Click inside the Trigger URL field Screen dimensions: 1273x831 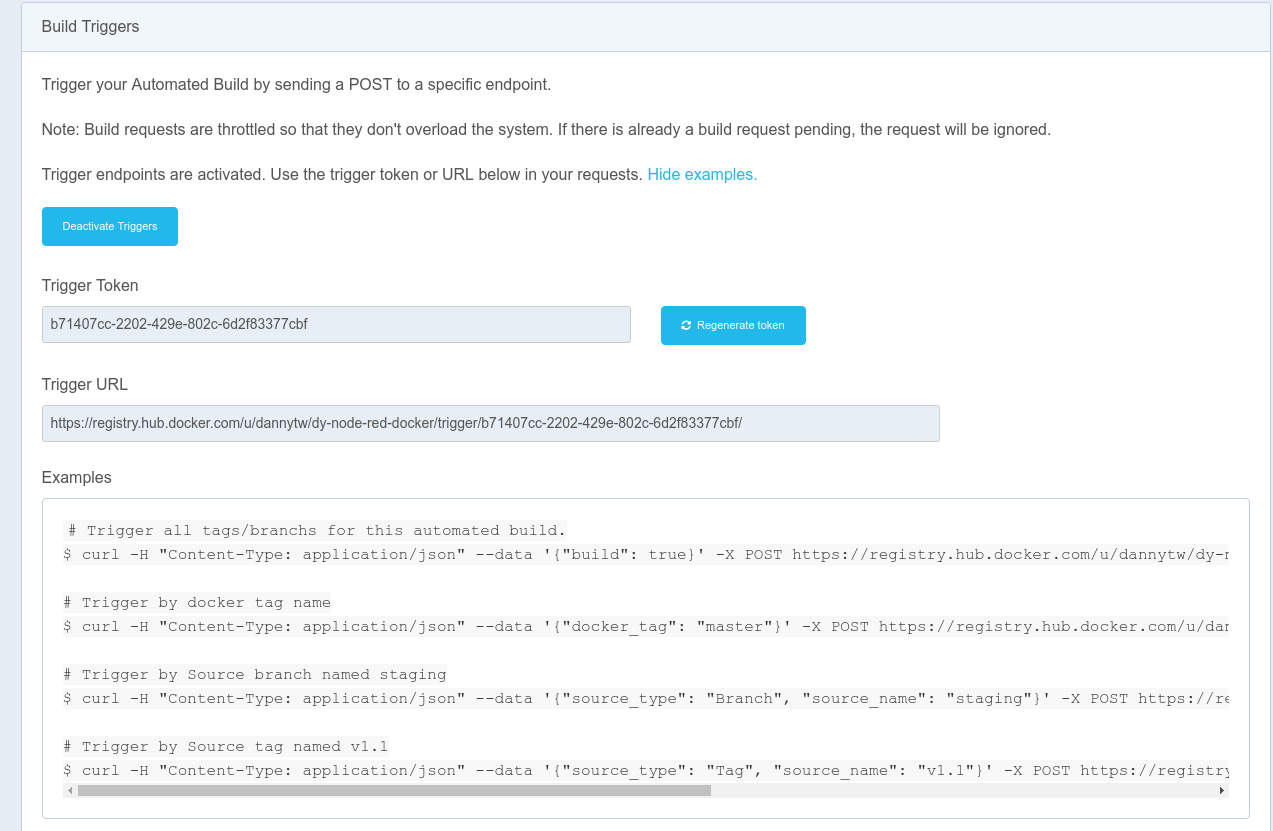(x=490, y=423)
